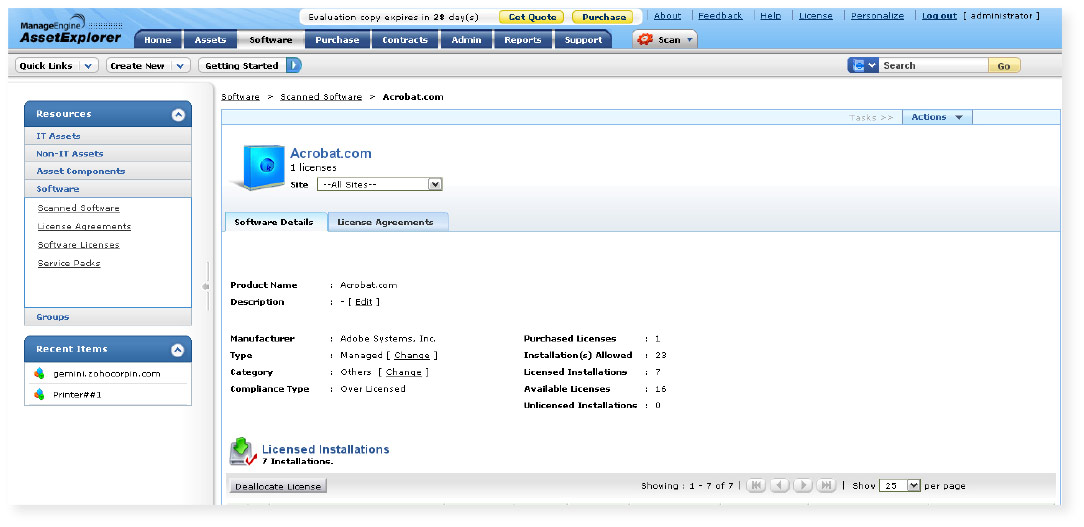Open the Support tab

pos(583,40)
